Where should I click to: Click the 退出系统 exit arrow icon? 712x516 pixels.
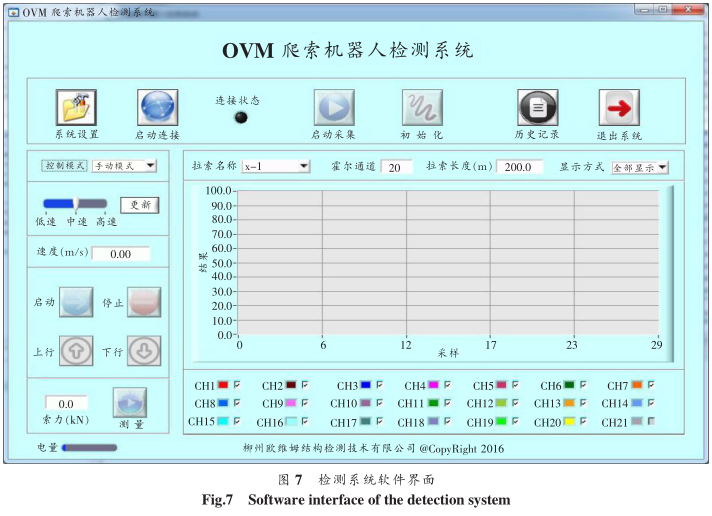pyautogui.click(x=619, y=107)
